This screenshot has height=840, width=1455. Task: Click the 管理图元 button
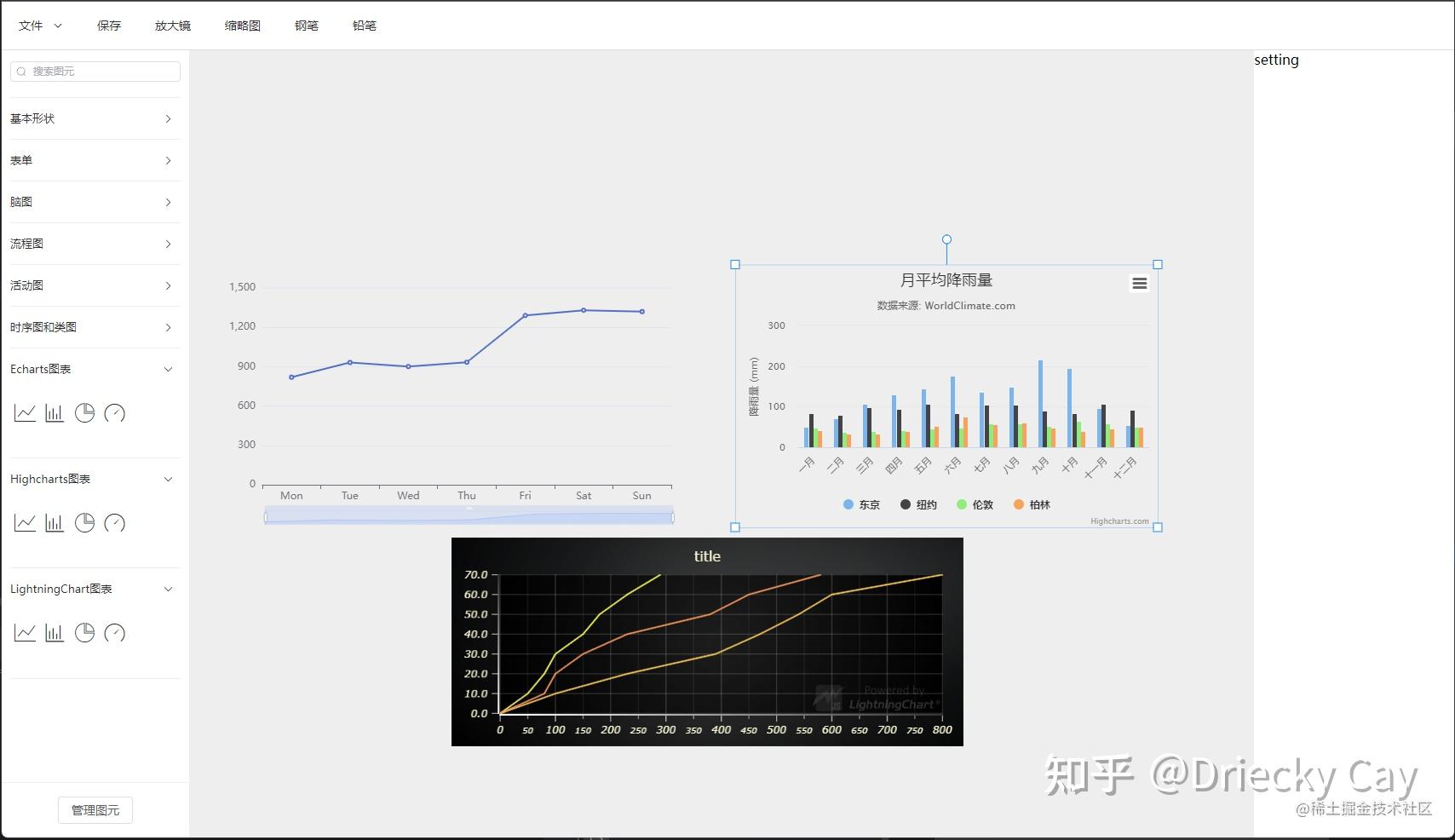pos(95,809)
